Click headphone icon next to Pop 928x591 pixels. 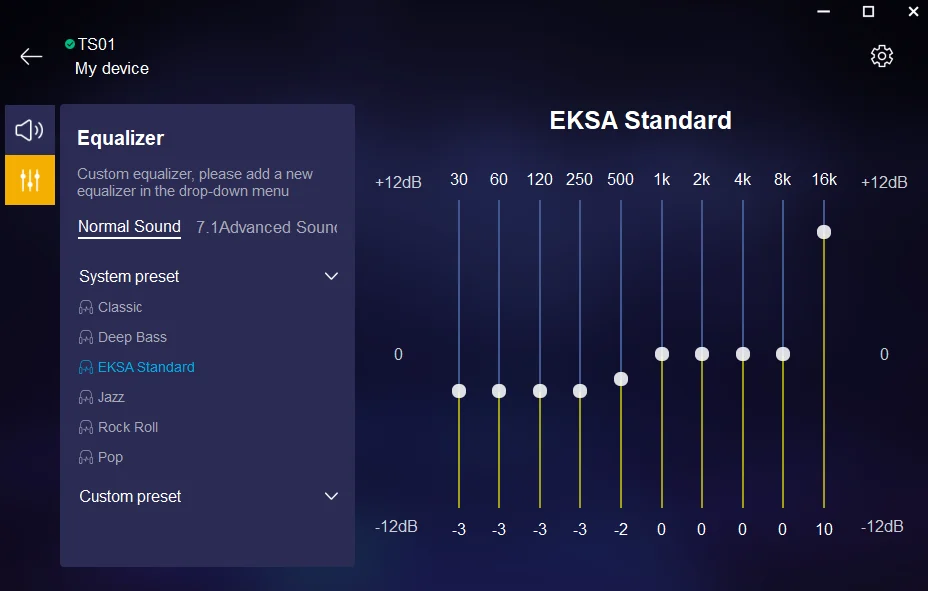point(86,457)
